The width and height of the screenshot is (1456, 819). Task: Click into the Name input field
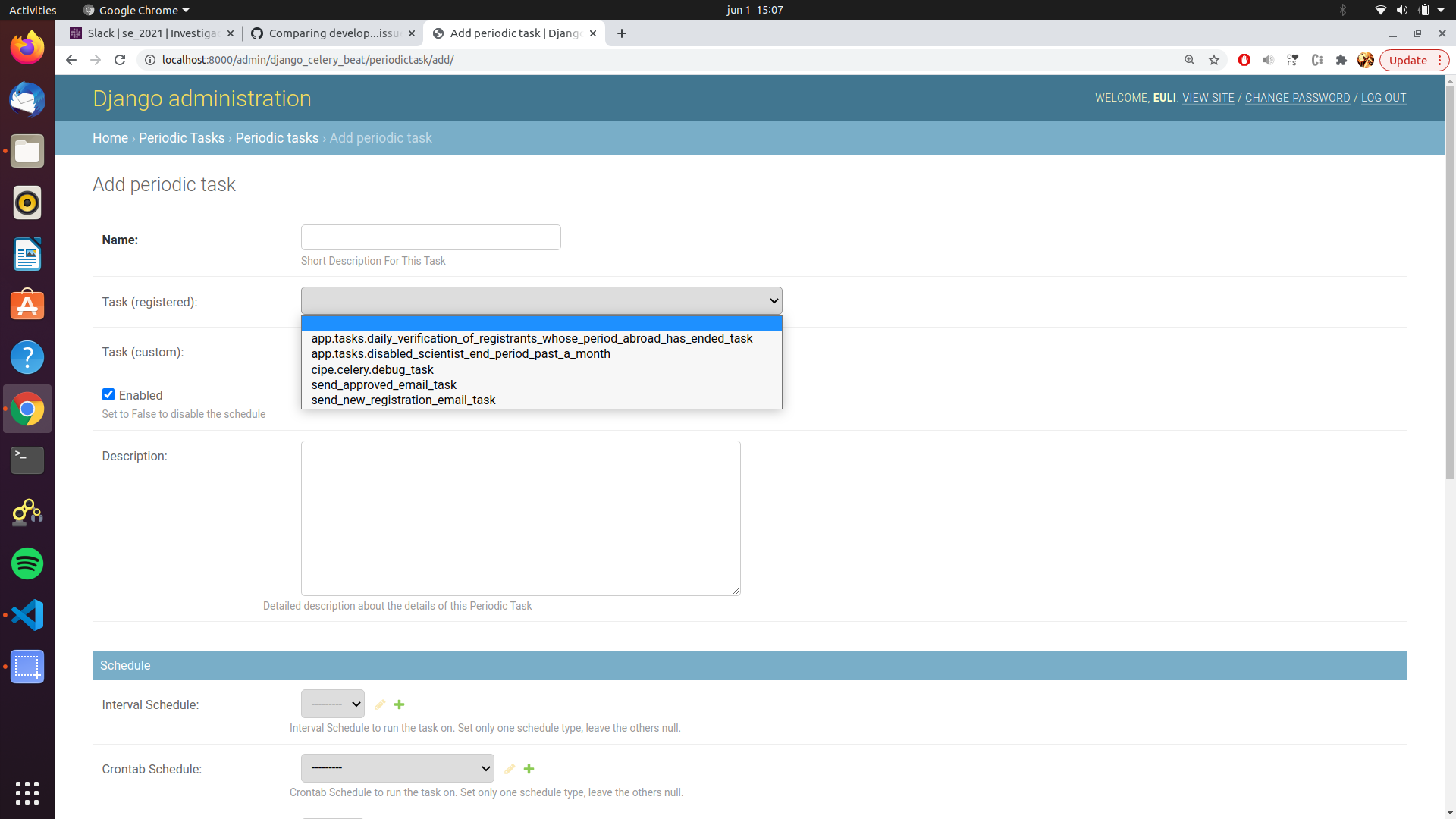point(431,237)
